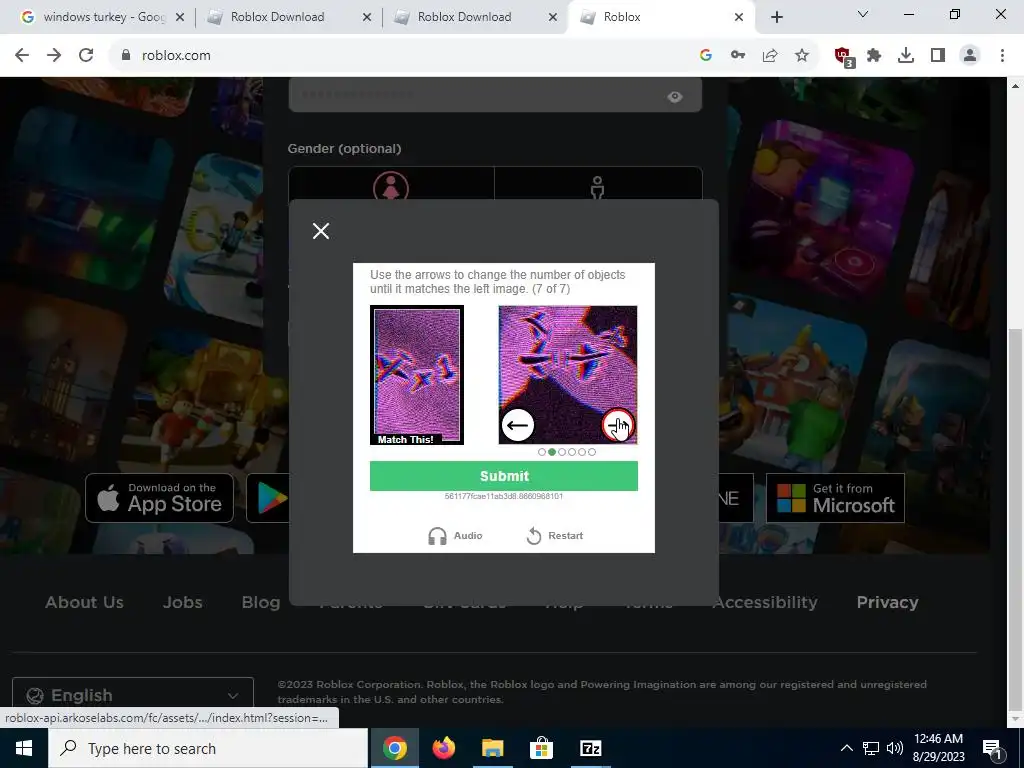Close the second Roblox Download tab
Viewport: 1024px width, 768px height.
click(x=553, y=18)
